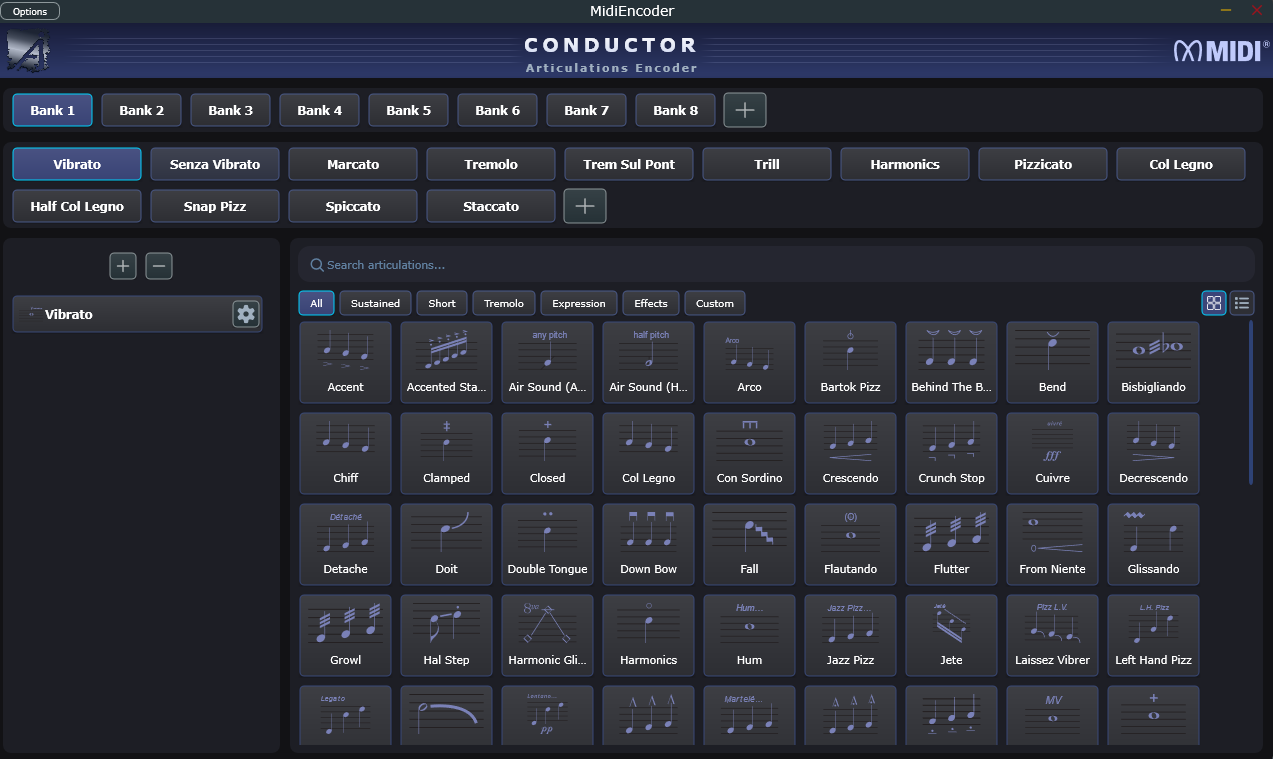The image size is (1273, 759).
Task: Select the Crescendo tile
Action: (x=850, y=453)
